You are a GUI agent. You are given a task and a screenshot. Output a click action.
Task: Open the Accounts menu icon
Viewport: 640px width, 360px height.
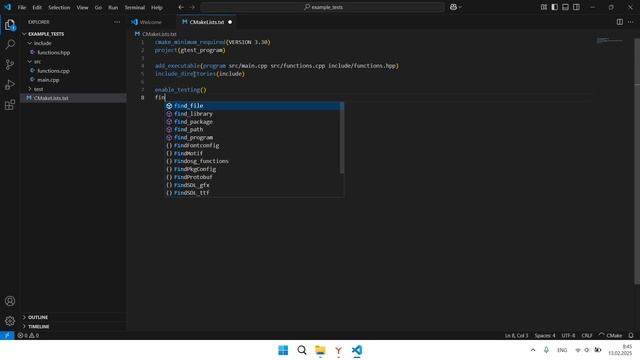click(10, 301)
